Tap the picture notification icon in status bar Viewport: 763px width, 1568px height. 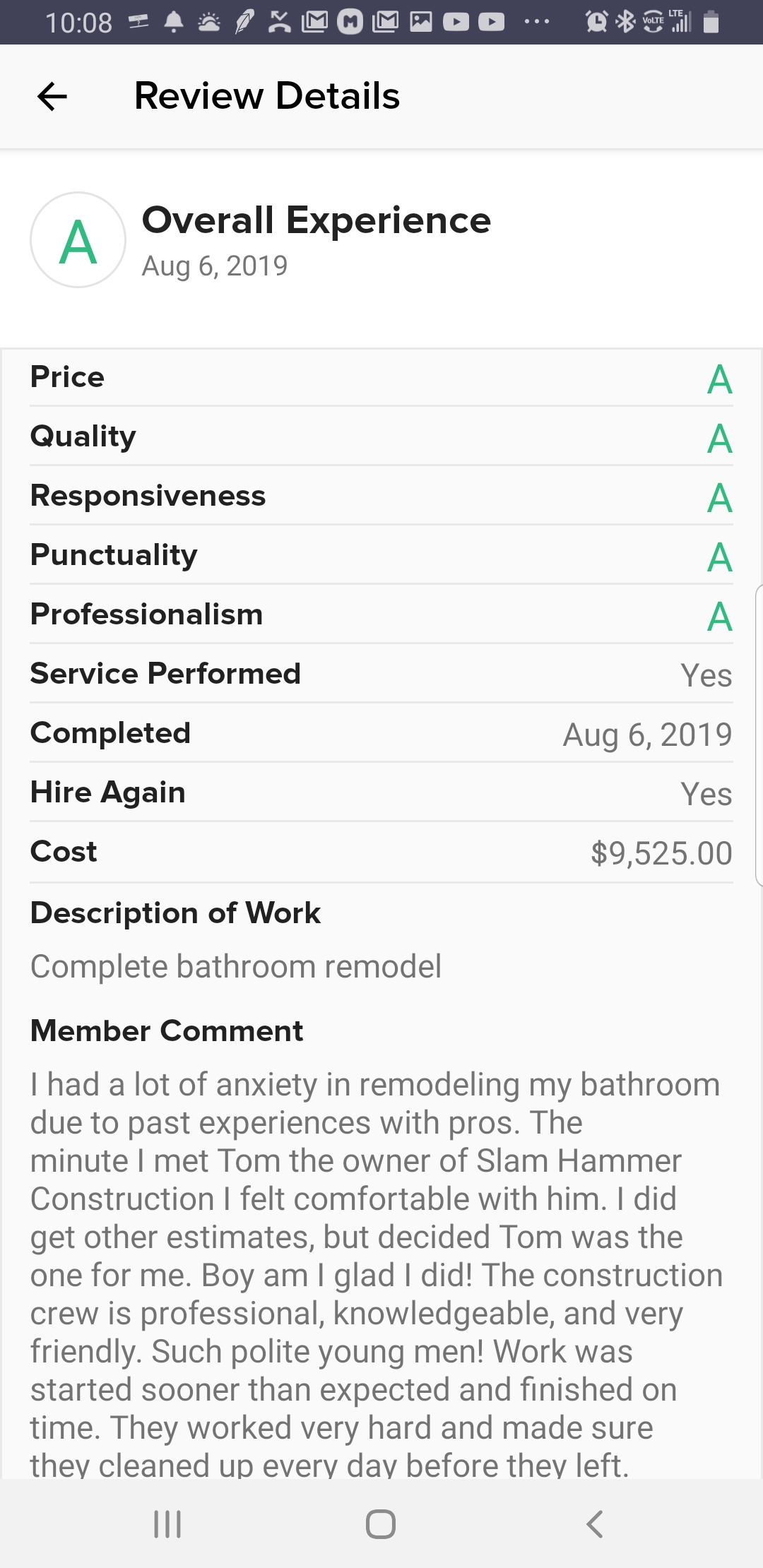pos(421,22)
